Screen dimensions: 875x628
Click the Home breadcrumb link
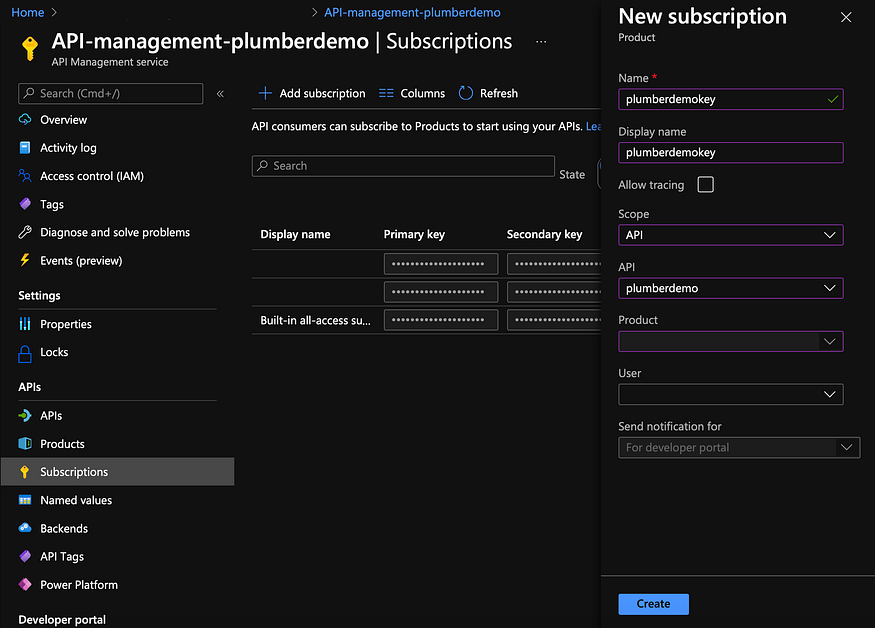pos(27,12)
